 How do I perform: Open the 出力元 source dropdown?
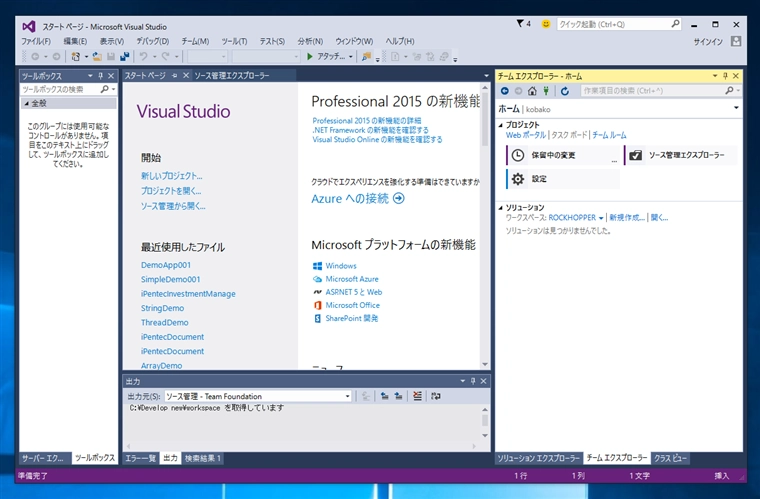347,396
